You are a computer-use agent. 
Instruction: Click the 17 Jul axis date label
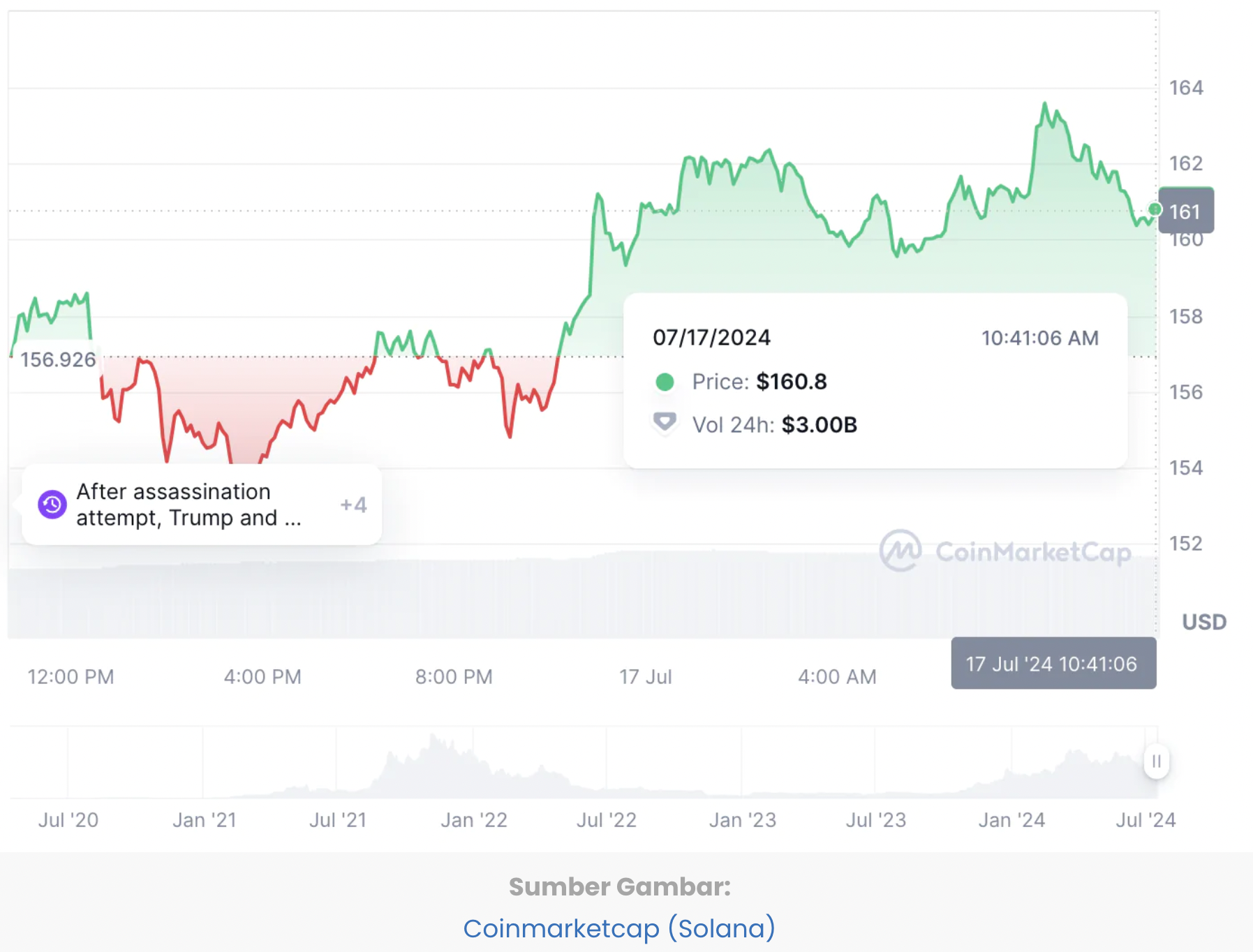[x=646, y=676]
